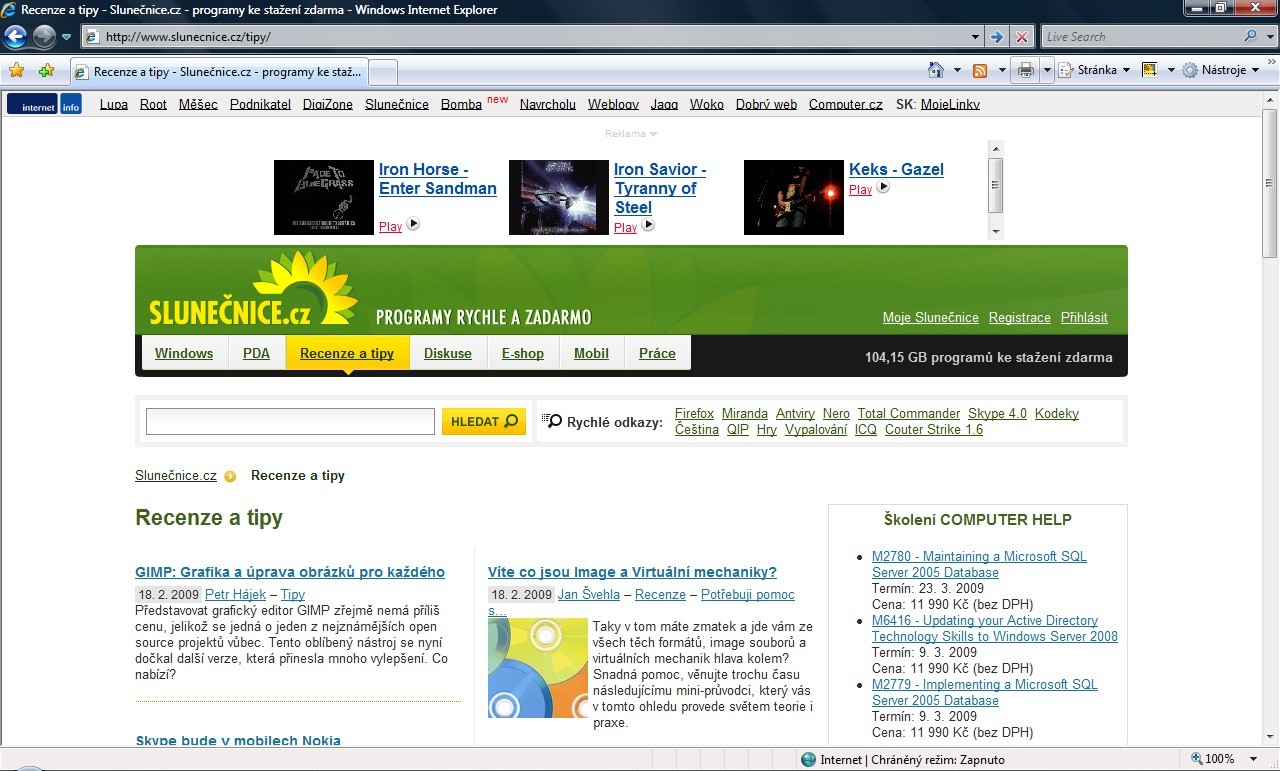Select the Recenze a tipy browser tab
This screenshot has width=1280, height=771.
tap(219, 72)
